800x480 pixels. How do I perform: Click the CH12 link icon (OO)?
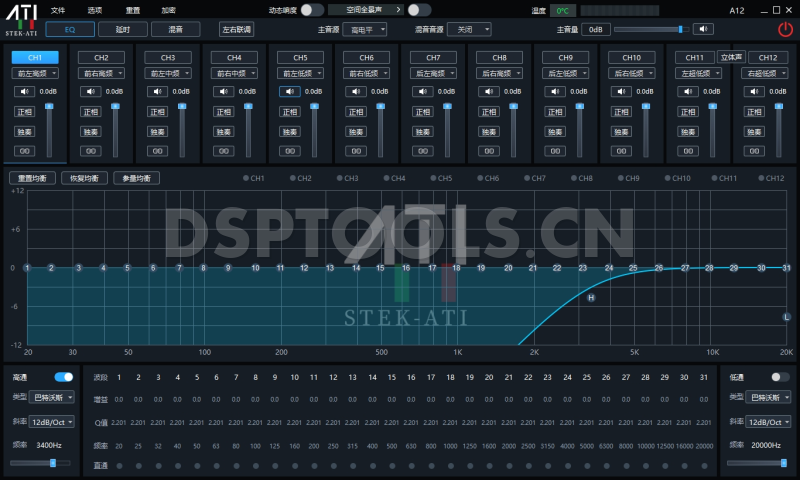coord(754,151)
